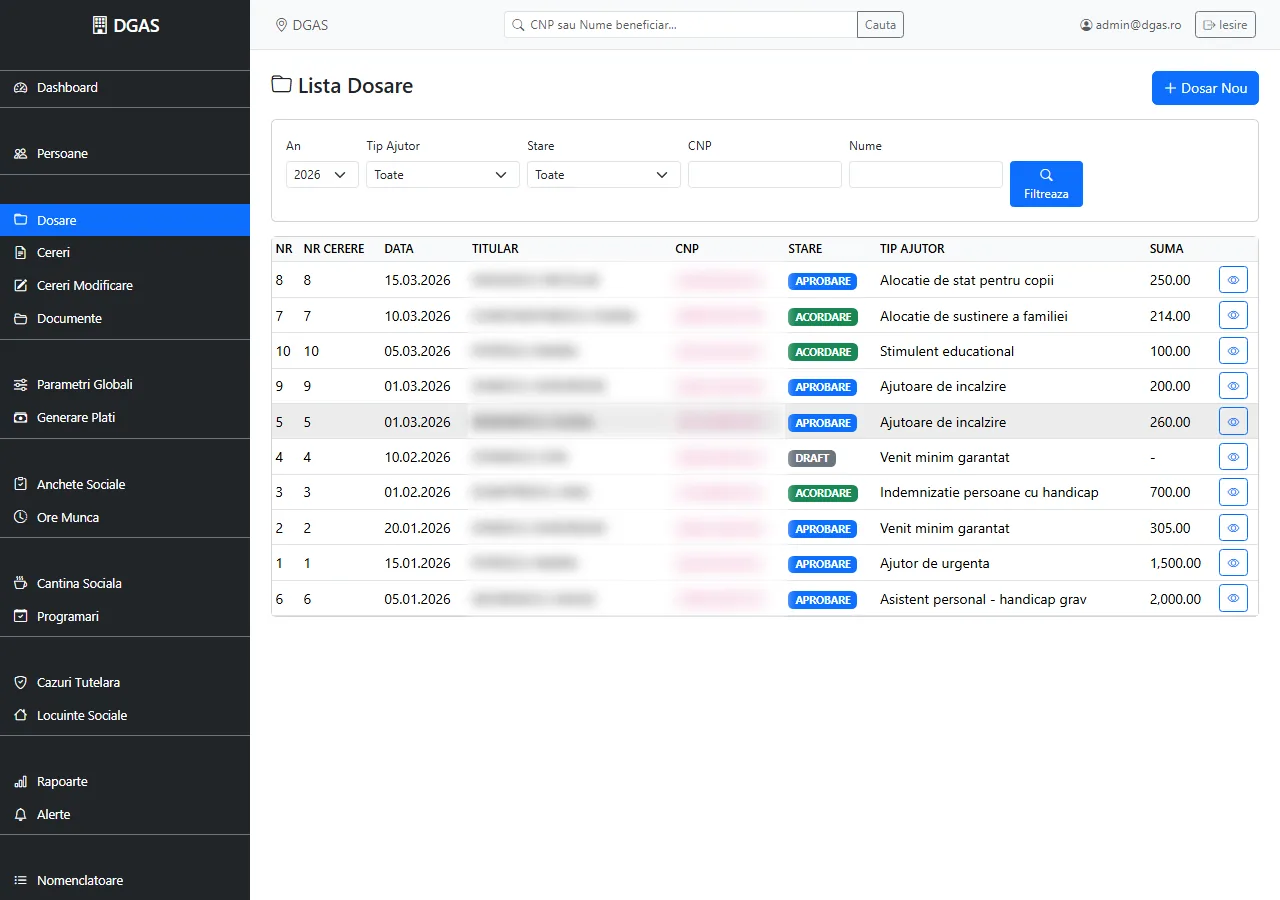Click the Nomenclatoare list icon
The height and width of the screenshot is (900, 1280).
(20, 881)
